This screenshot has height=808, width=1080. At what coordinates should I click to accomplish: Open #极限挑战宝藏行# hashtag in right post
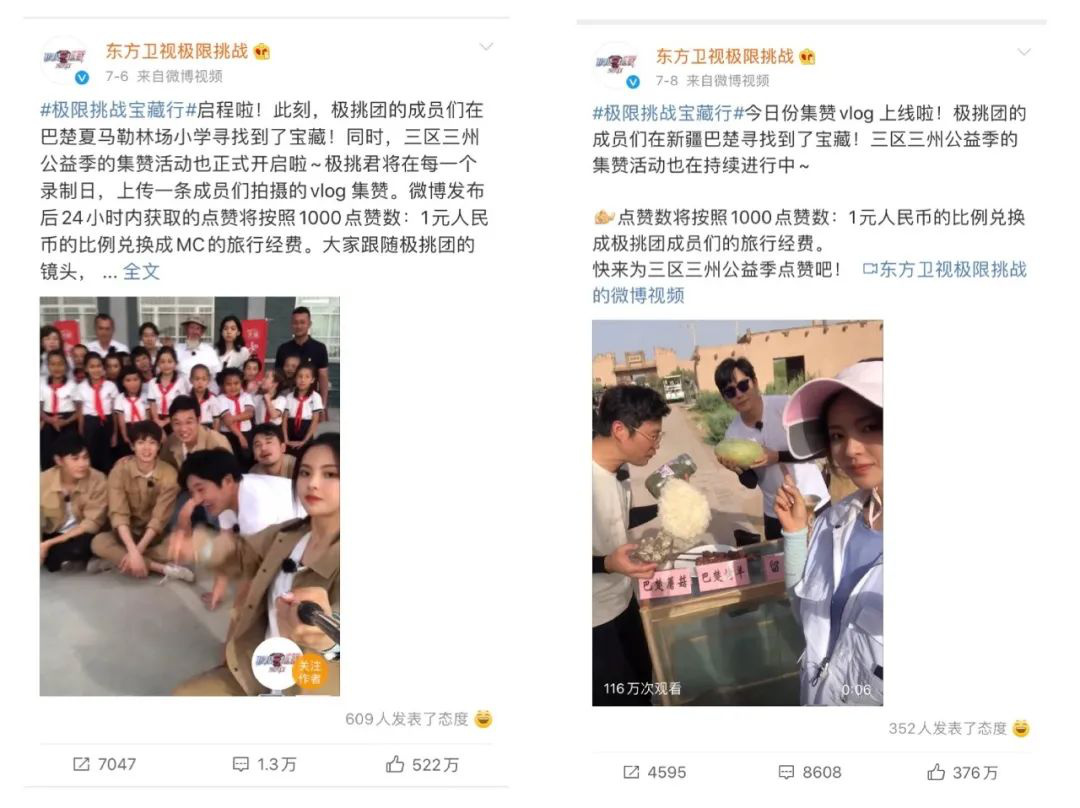667,113
